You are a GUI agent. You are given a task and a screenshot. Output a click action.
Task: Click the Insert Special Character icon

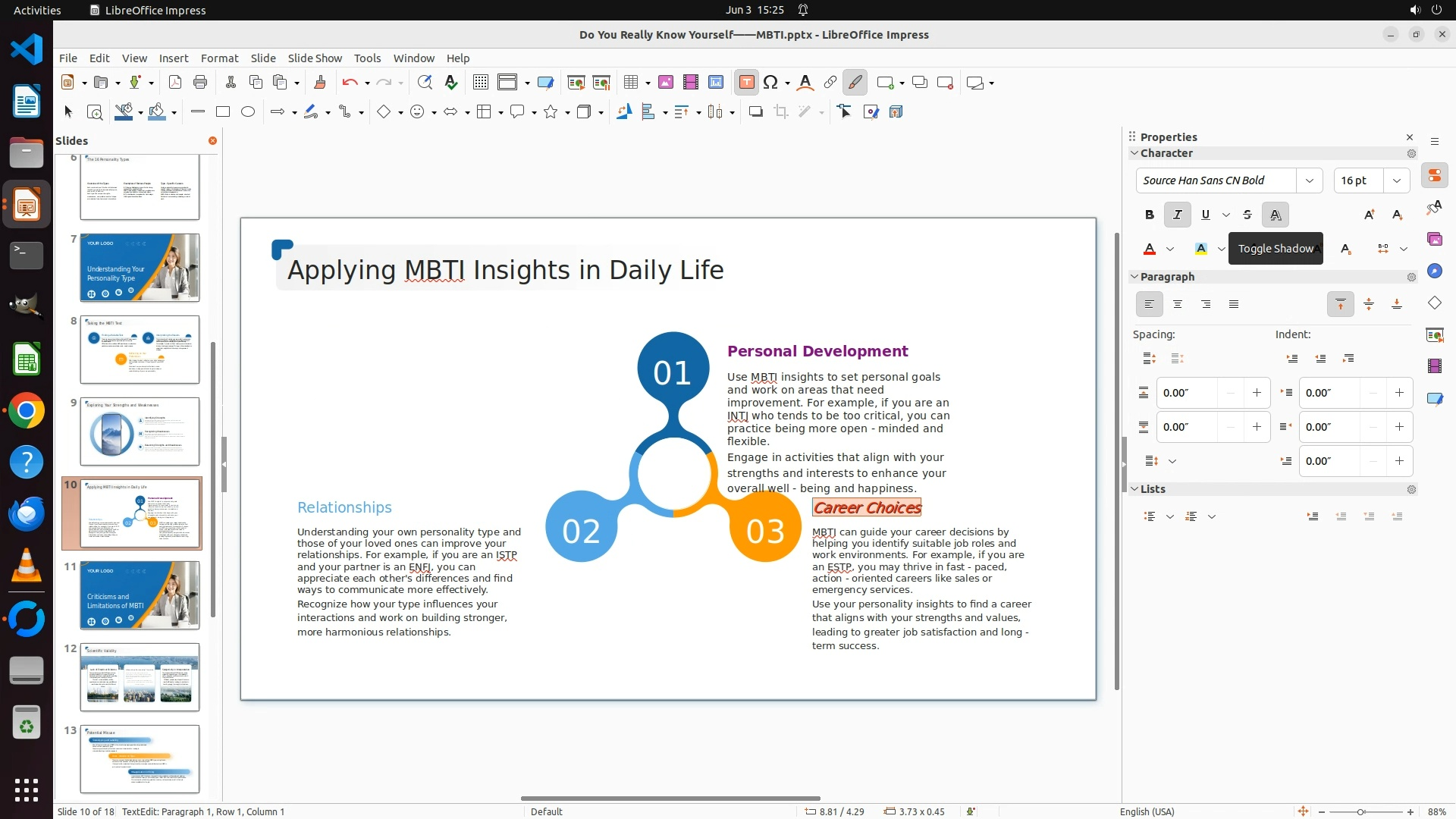click(771, 83)
